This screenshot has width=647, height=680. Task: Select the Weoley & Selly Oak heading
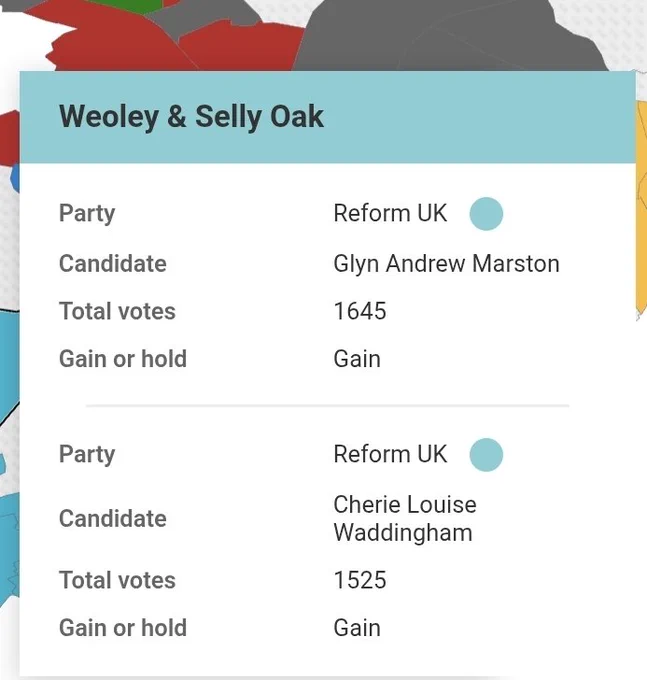[x=191, y=117]
